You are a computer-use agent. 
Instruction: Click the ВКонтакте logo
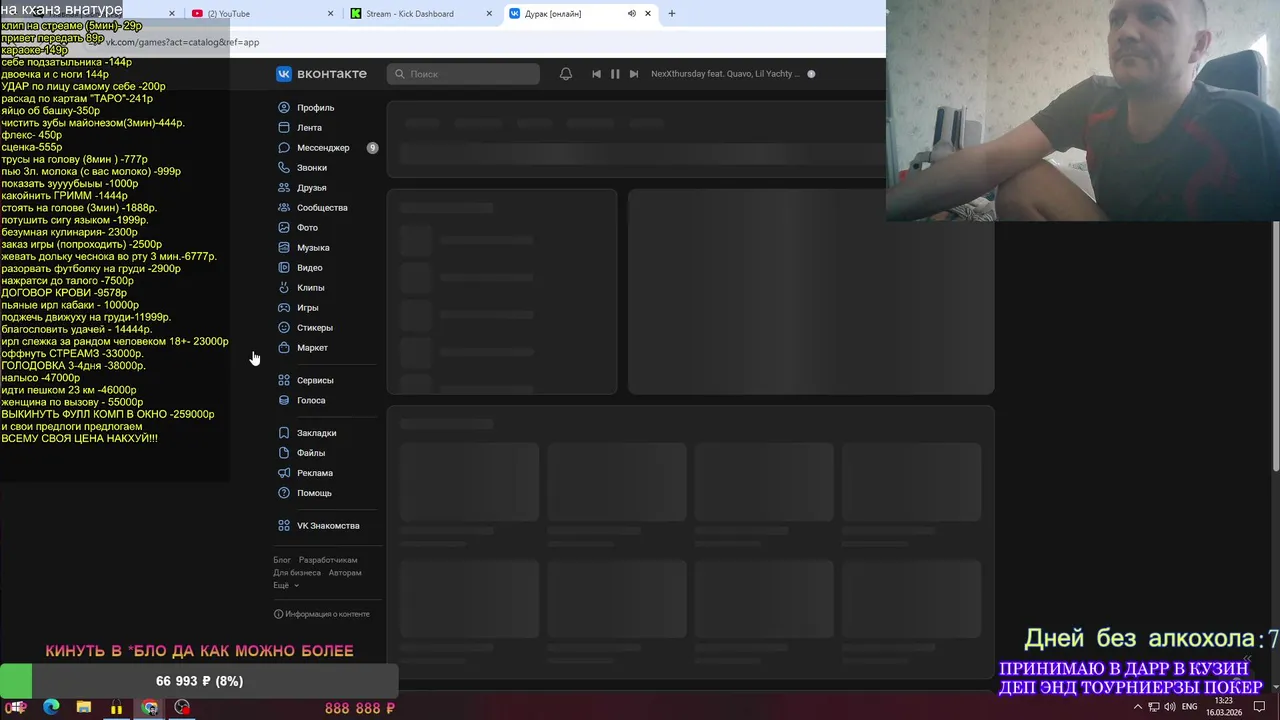[x=322, y=73]
